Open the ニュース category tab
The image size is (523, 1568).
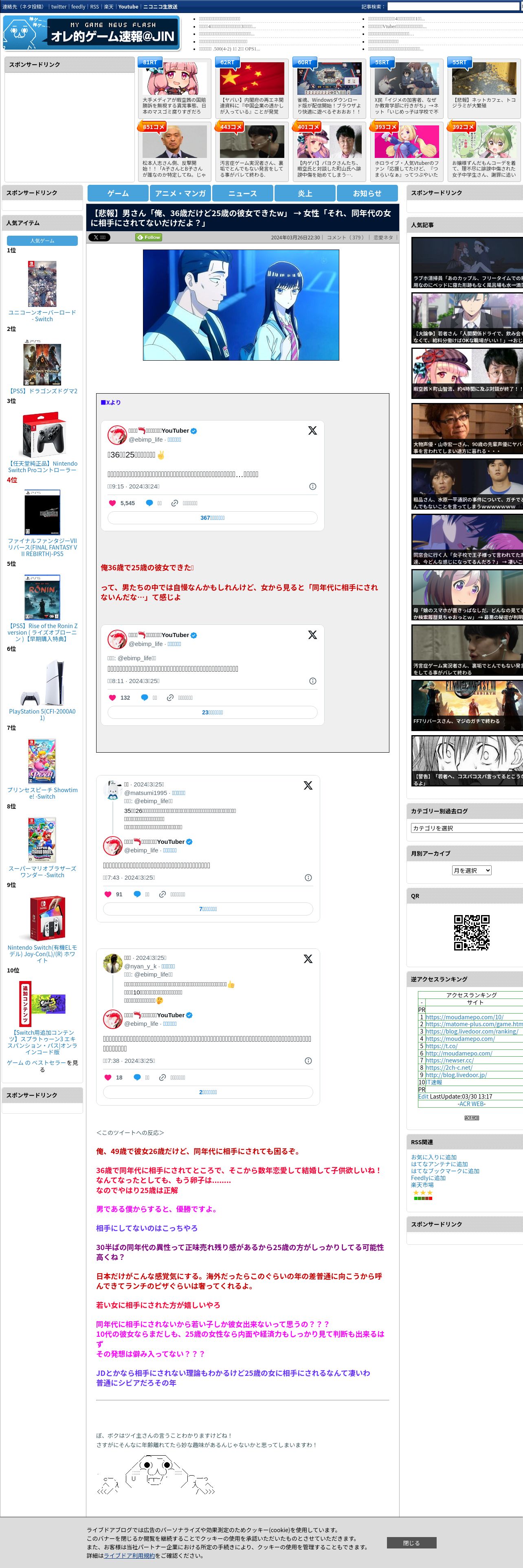242,193
